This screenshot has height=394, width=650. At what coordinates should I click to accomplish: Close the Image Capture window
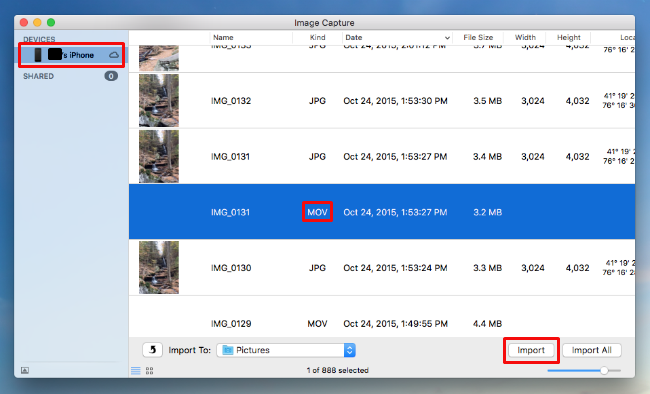24,22
